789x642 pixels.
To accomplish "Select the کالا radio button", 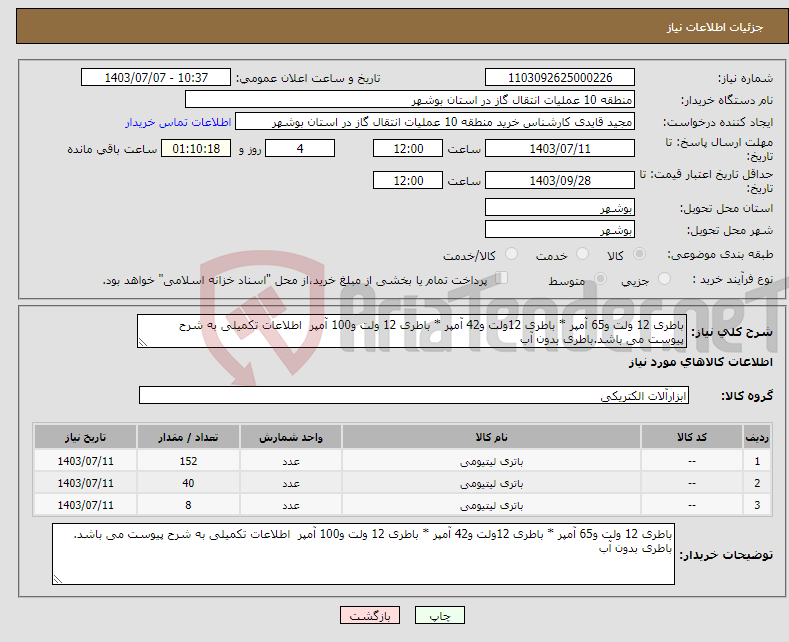I will [639, 254].
